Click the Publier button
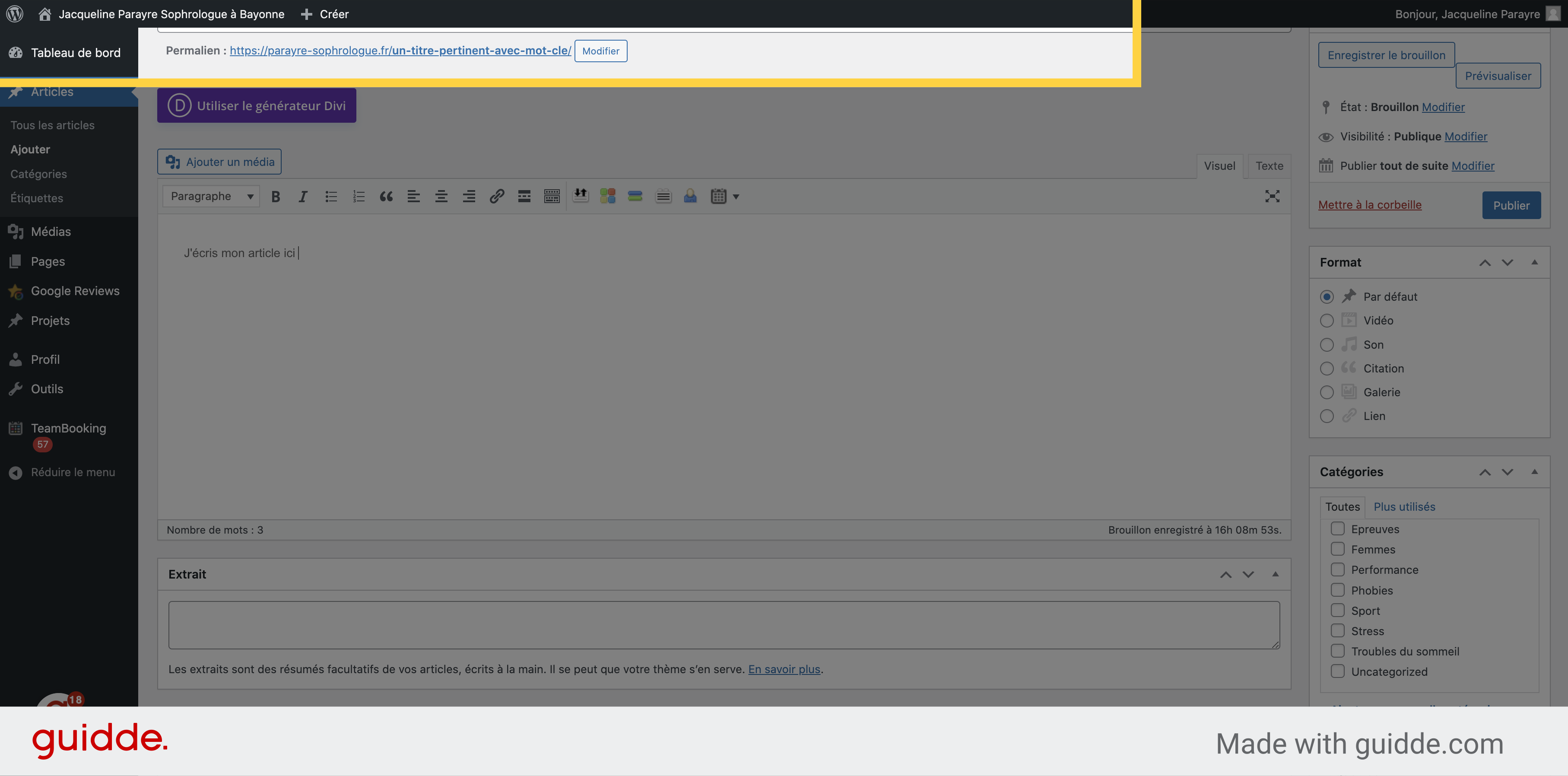This screenshot has width=1568, height=776. 1510,205
